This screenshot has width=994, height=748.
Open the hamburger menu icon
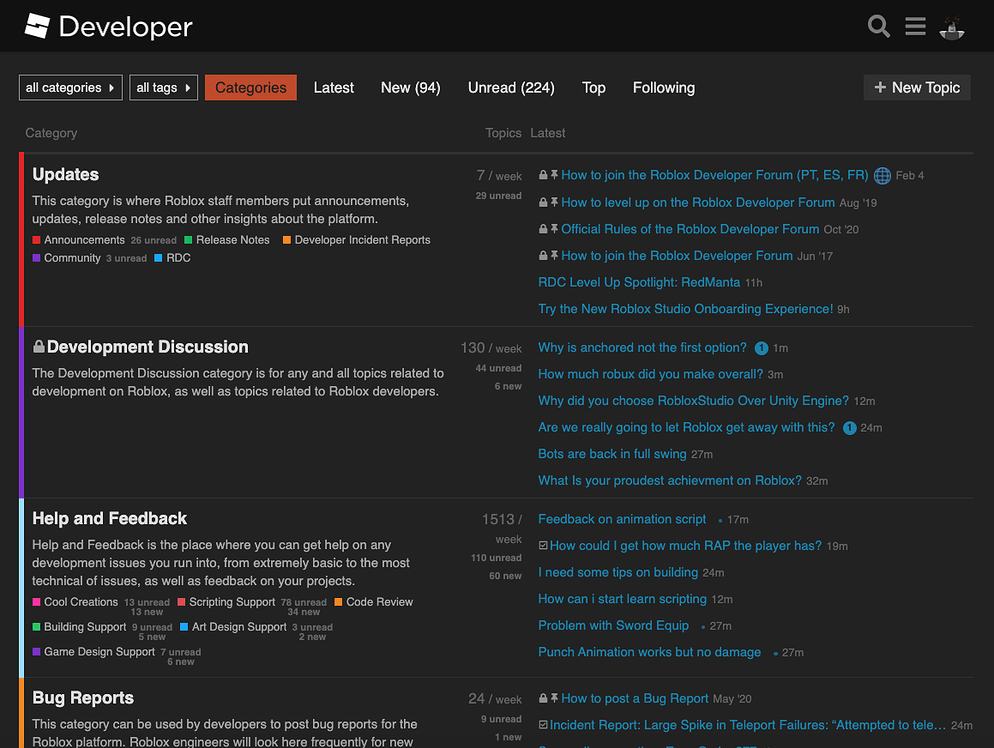tap(915, 26)
